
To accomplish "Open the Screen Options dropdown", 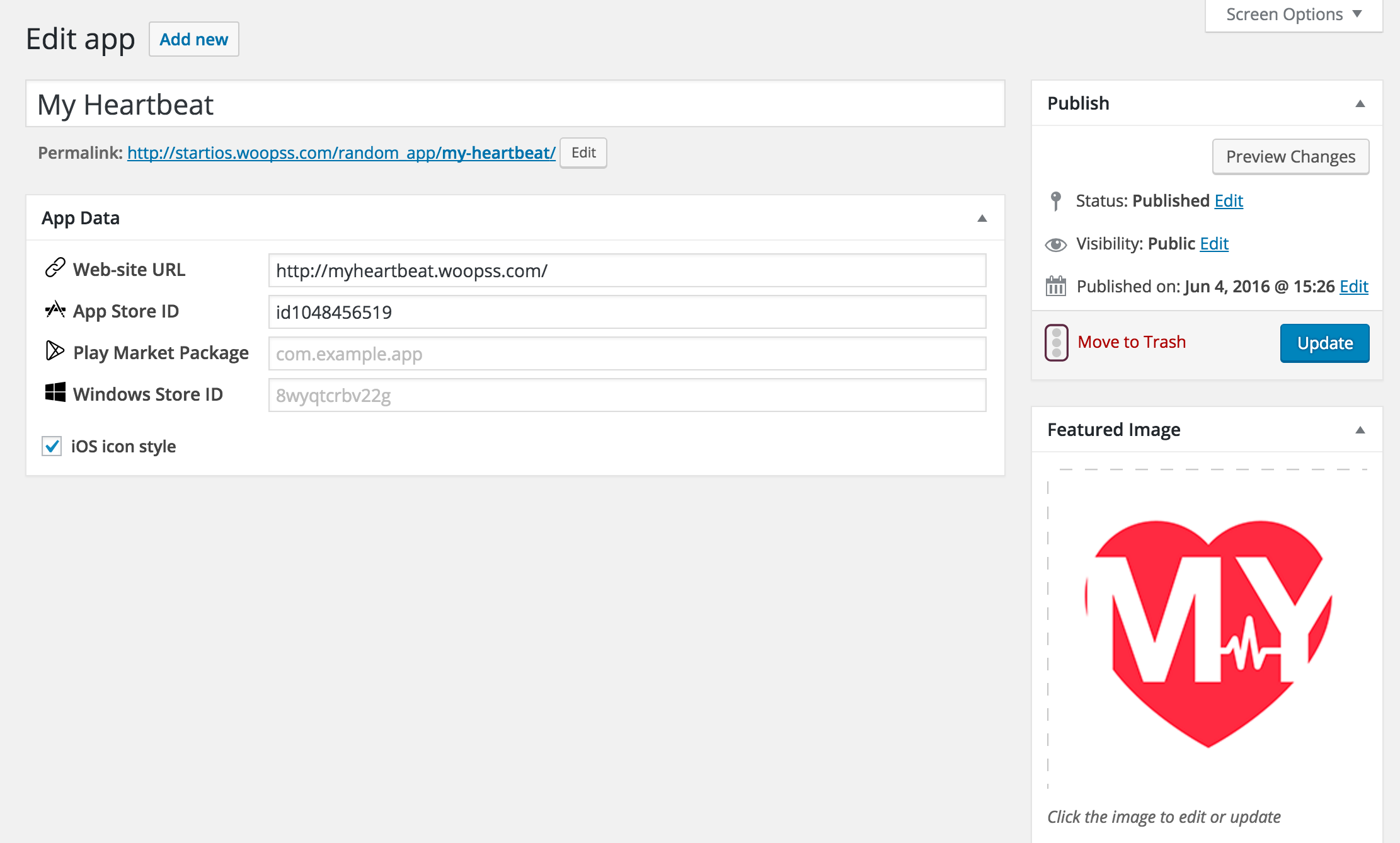I will (x=1294, y=14).
